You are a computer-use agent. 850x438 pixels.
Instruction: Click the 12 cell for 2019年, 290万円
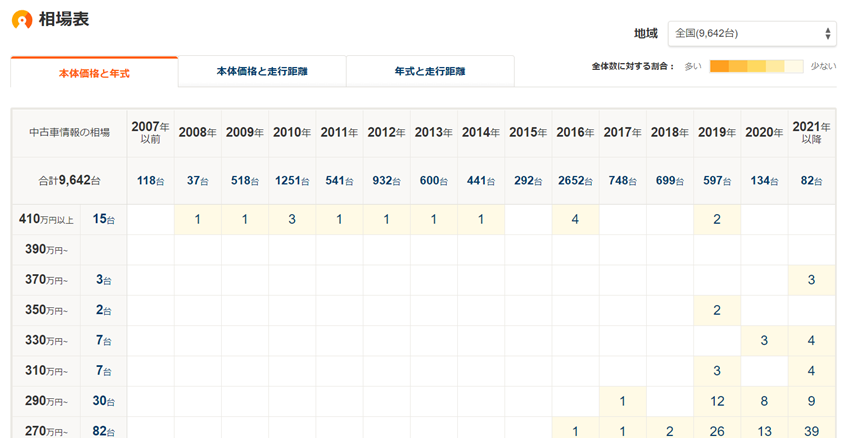[x=717, y=401]
